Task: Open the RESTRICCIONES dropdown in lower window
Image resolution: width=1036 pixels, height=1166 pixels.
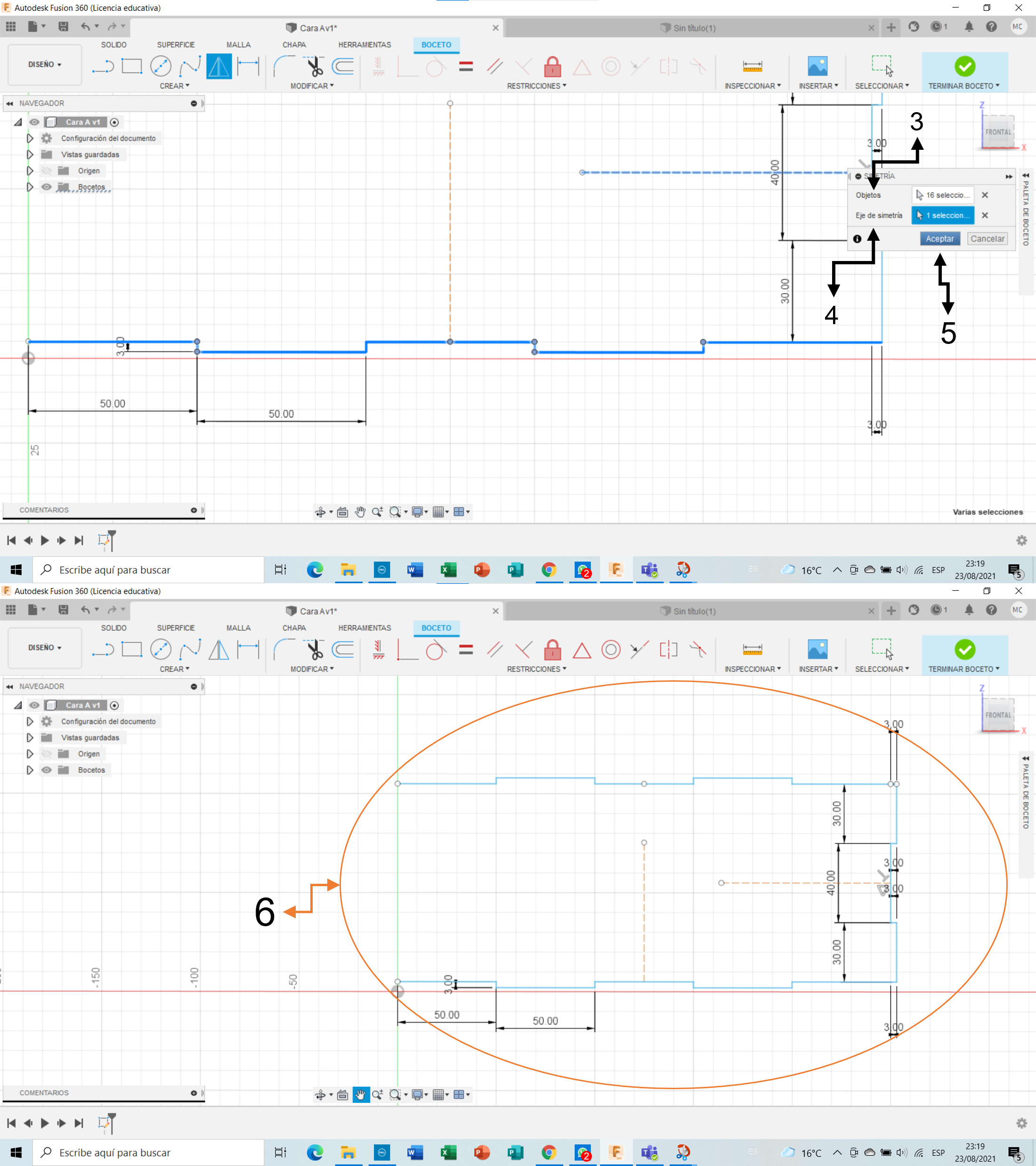Action: (536, 669)
